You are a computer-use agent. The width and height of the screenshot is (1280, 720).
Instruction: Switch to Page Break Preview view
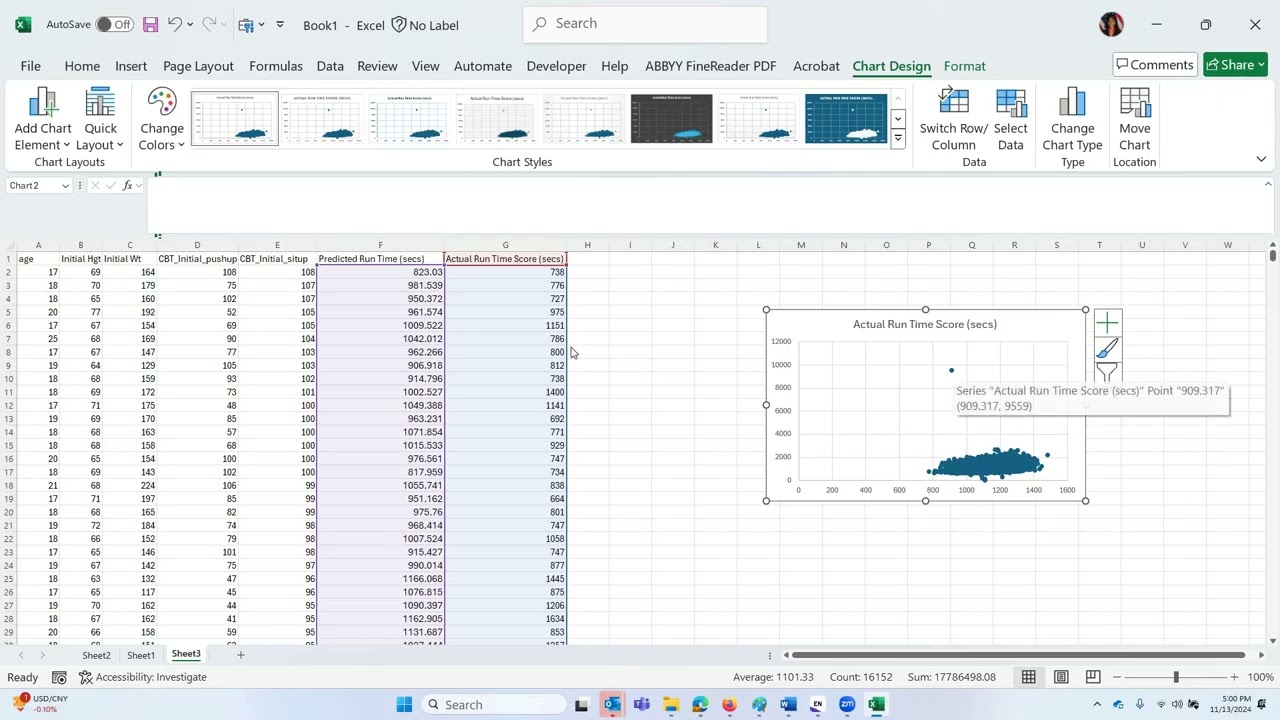(1093, 677)
